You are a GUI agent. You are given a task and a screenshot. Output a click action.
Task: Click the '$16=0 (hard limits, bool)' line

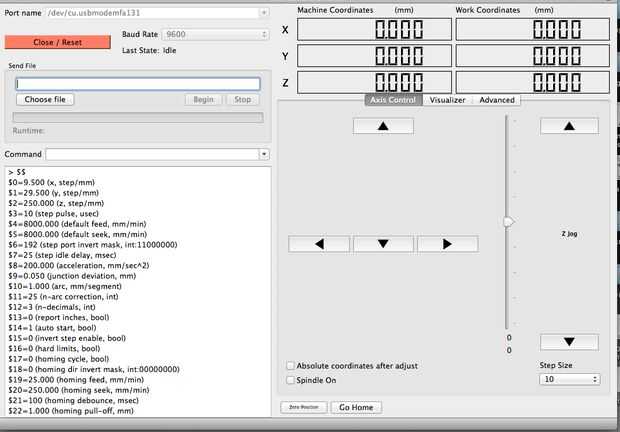click(54, 348)
